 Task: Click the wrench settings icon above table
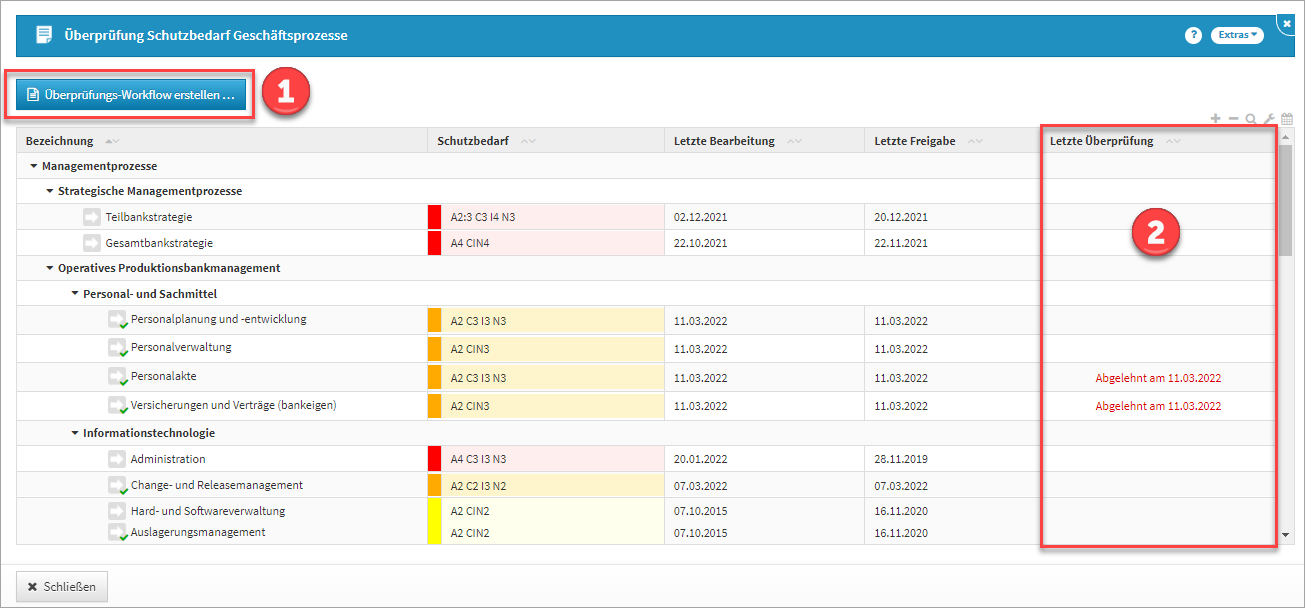[x=1269, y=118]
